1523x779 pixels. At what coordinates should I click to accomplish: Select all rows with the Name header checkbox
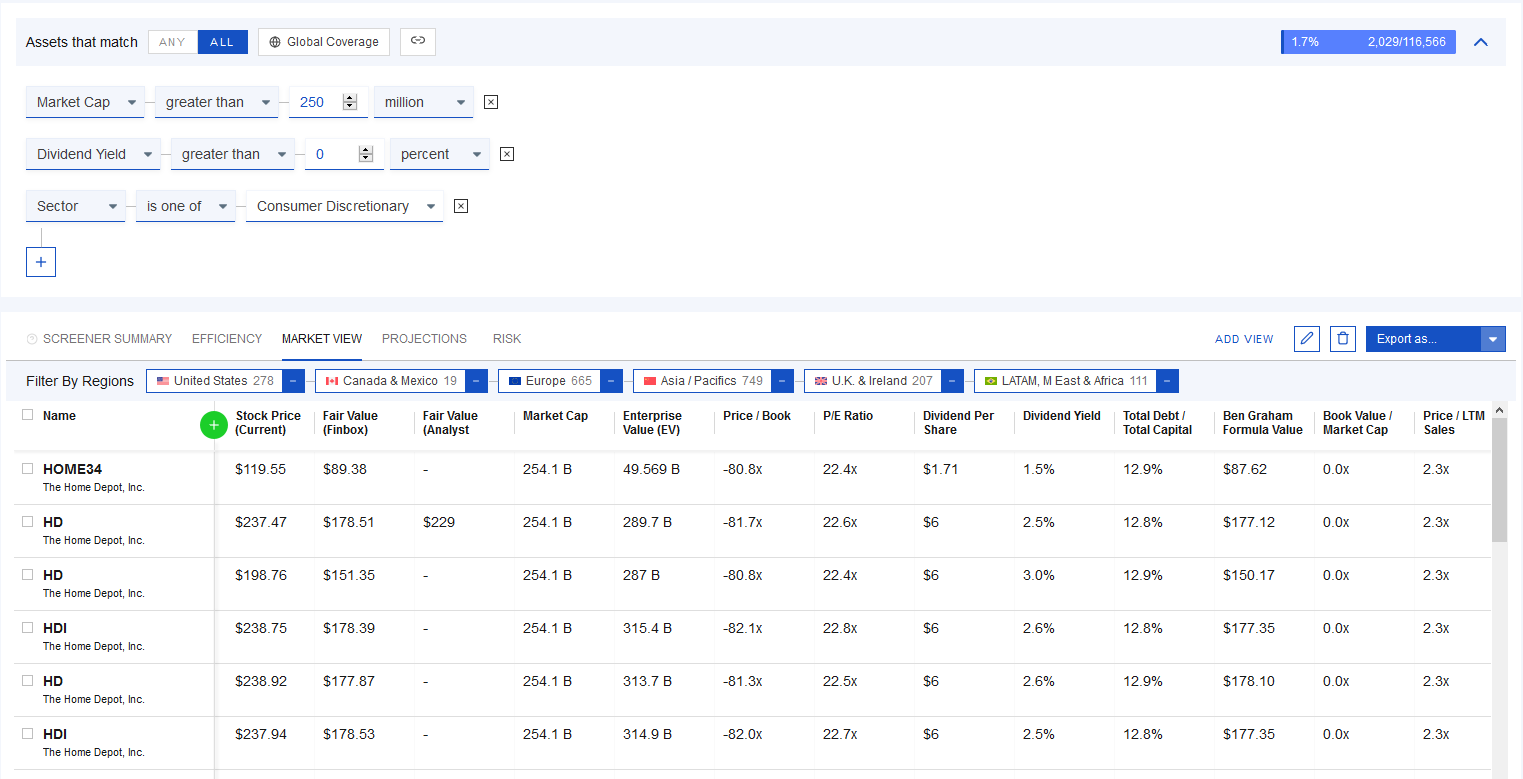(28, 415)
